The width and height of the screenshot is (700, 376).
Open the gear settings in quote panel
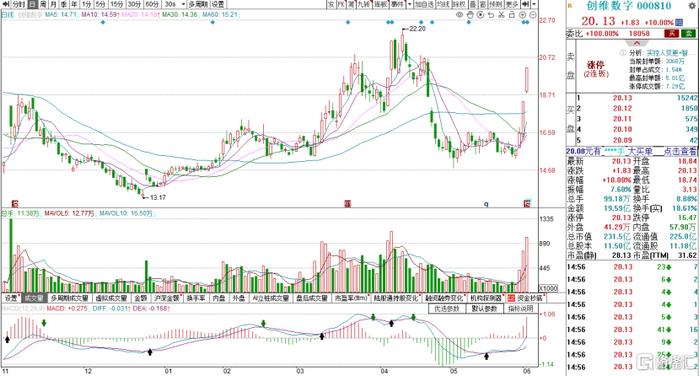point(692,5)
